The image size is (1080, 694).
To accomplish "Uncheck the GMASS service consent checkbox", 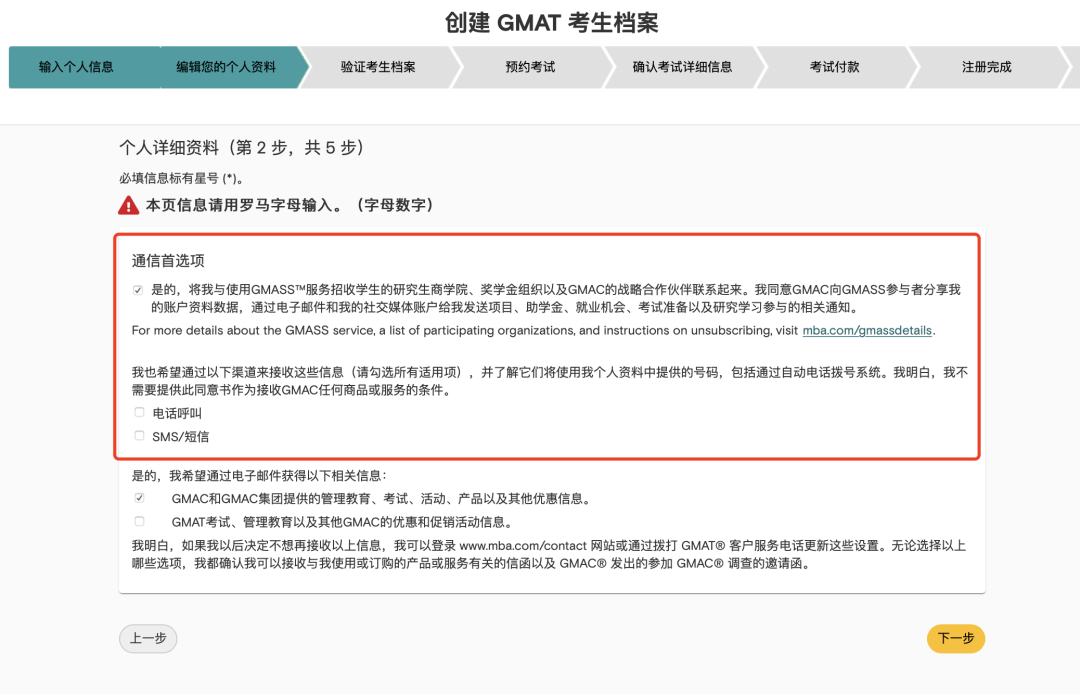I will point(138,290).
